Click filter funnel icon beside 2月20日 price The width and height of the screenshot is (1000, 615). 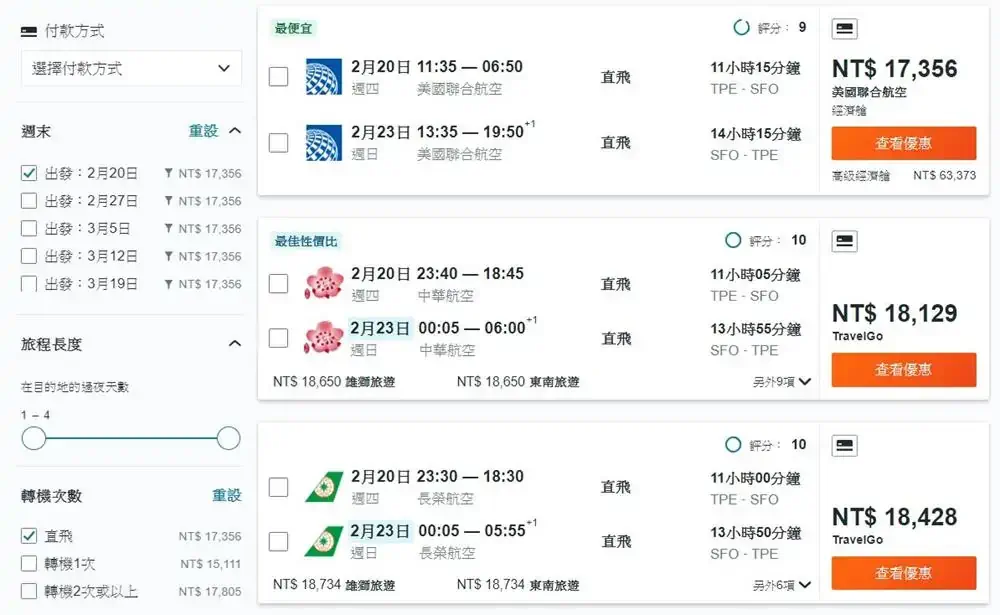168,173
